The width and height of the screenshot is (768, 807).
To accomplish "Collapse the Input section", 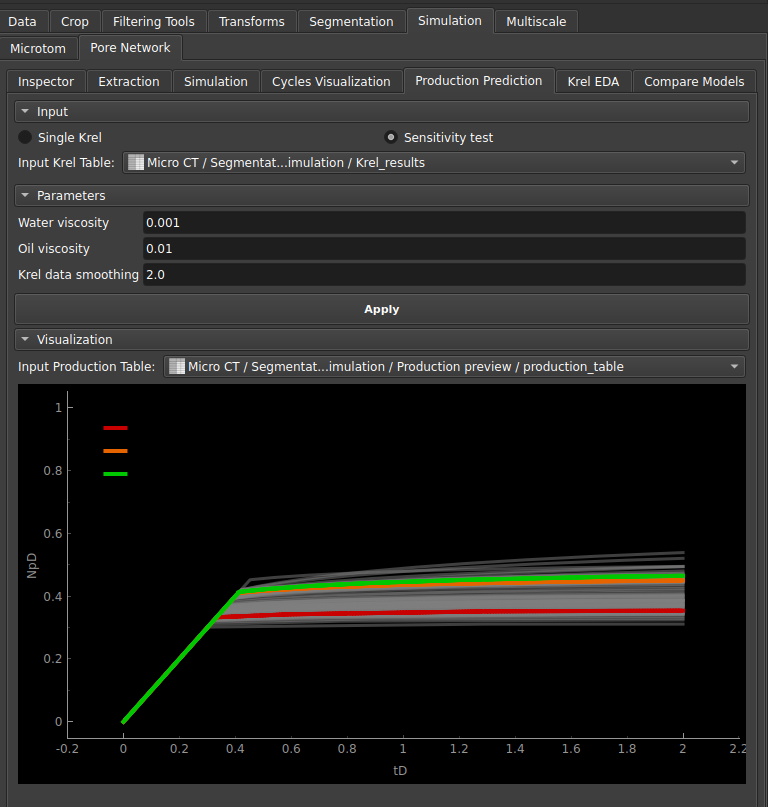I will pyautogui.click(x=25, y=112).
